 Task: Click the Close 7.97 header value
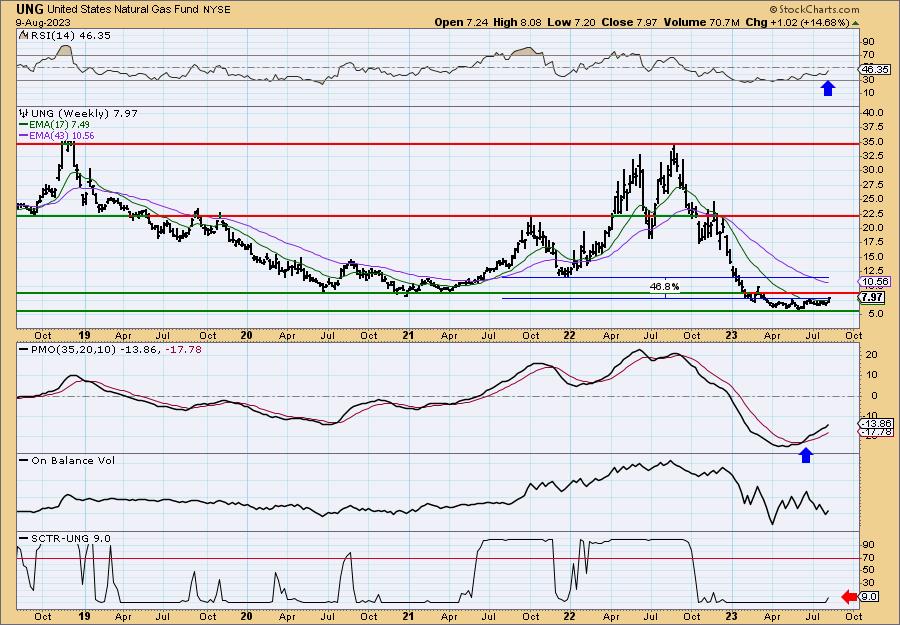628,22
